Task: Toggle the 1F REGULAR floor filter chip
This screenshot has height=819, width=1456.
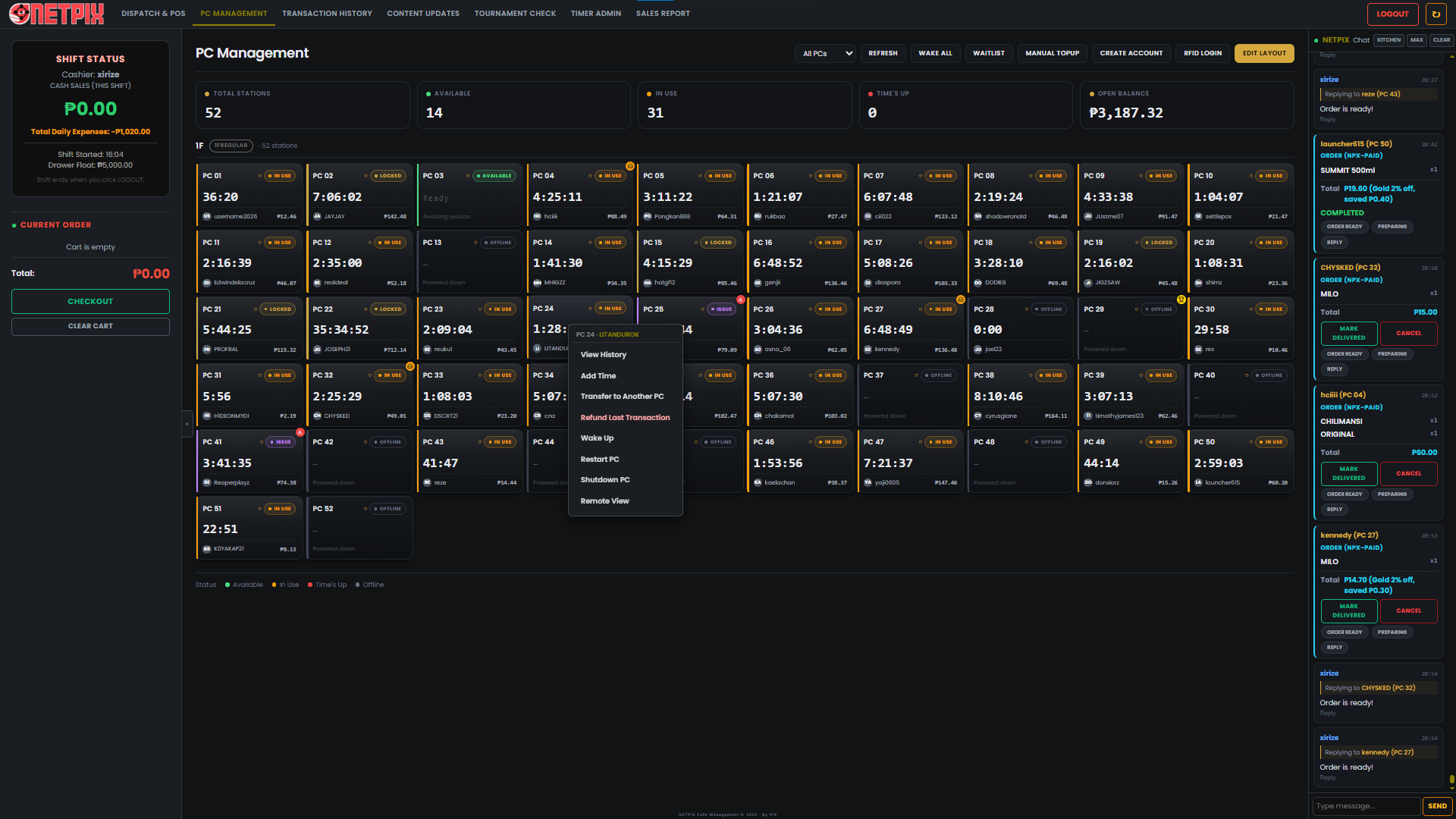Action: click(x=231, y=146)
